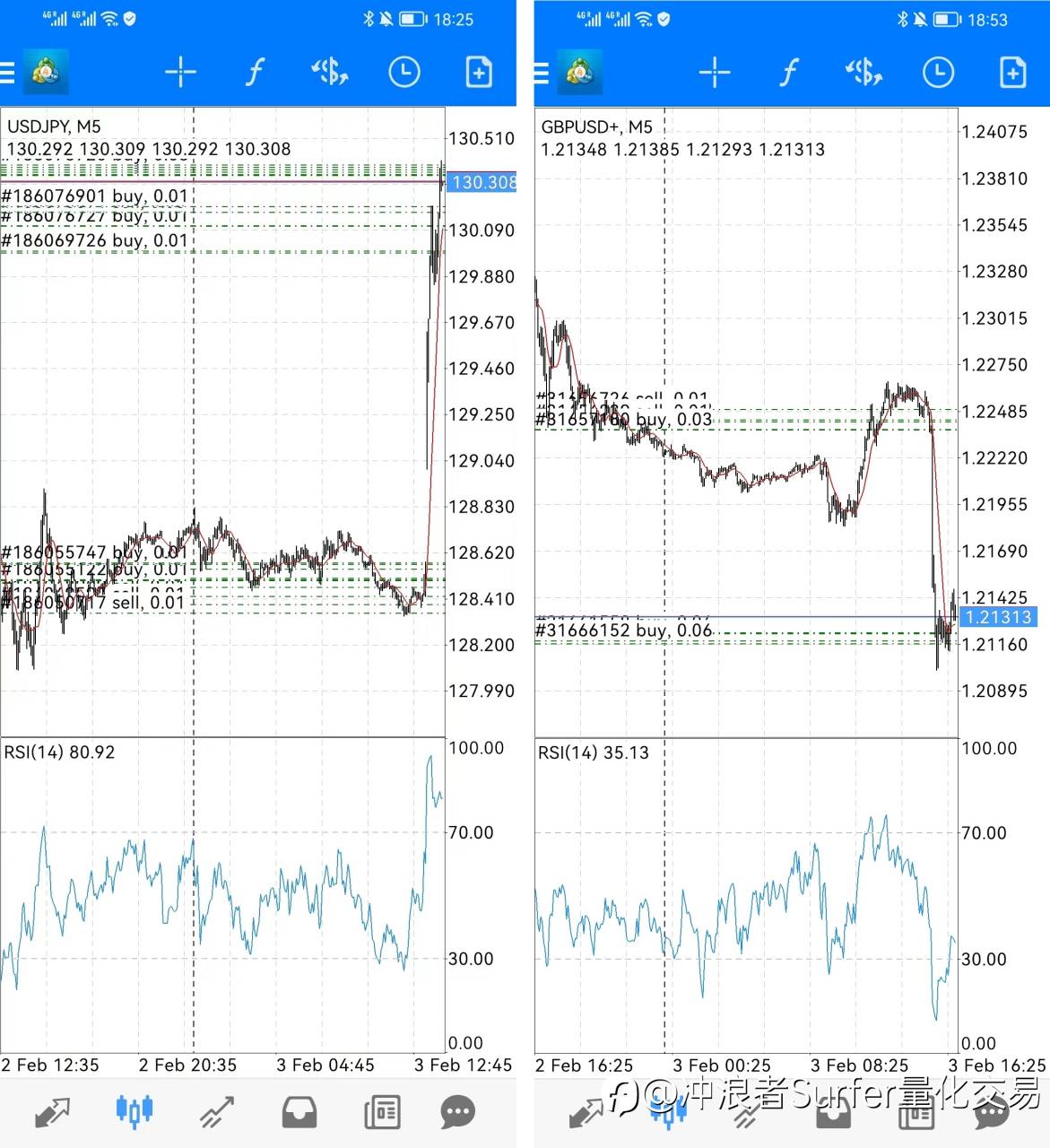Open the chat messages tab below USDJPY

pyautogui.click(x=458, y=1113)
